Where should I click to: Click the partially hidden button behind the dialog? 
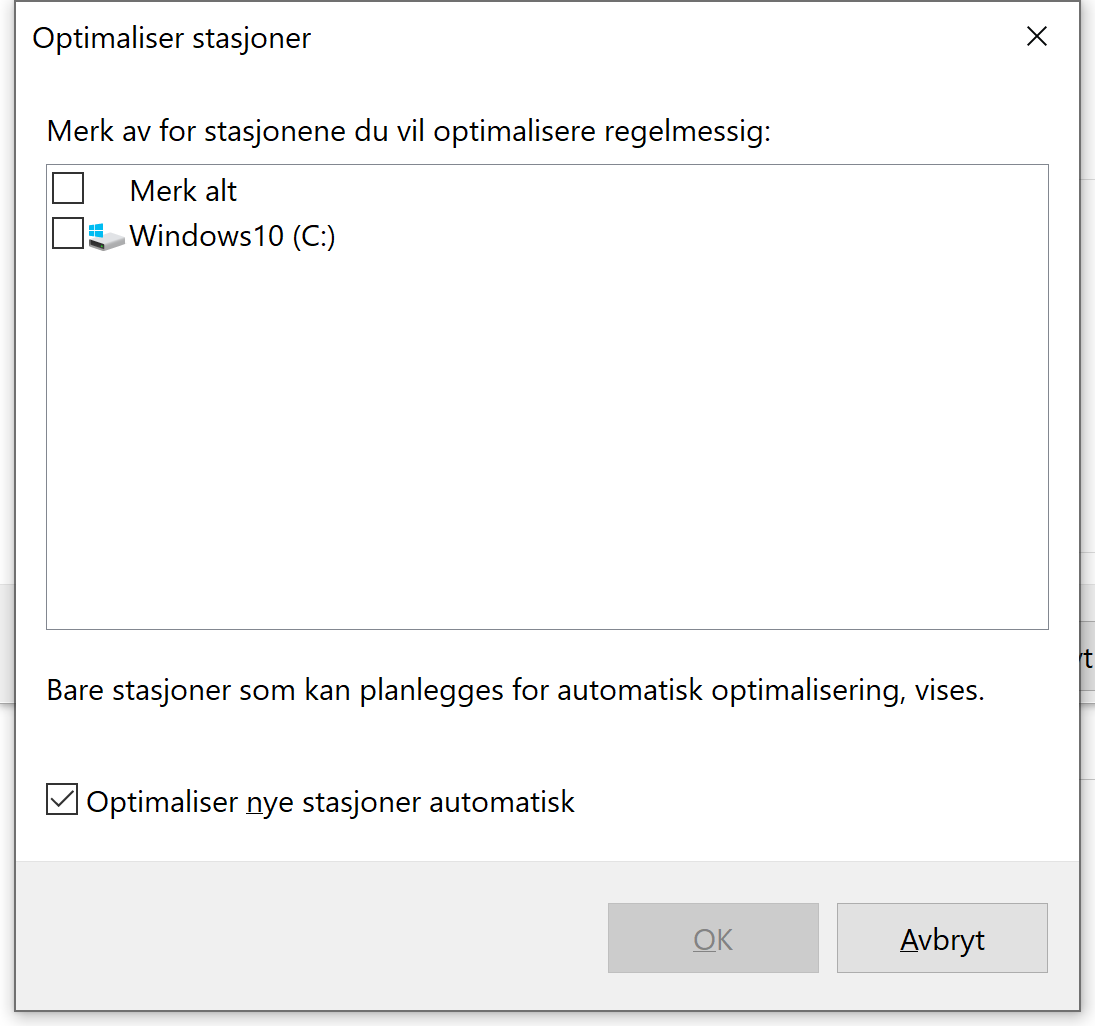click(1088, 658)
